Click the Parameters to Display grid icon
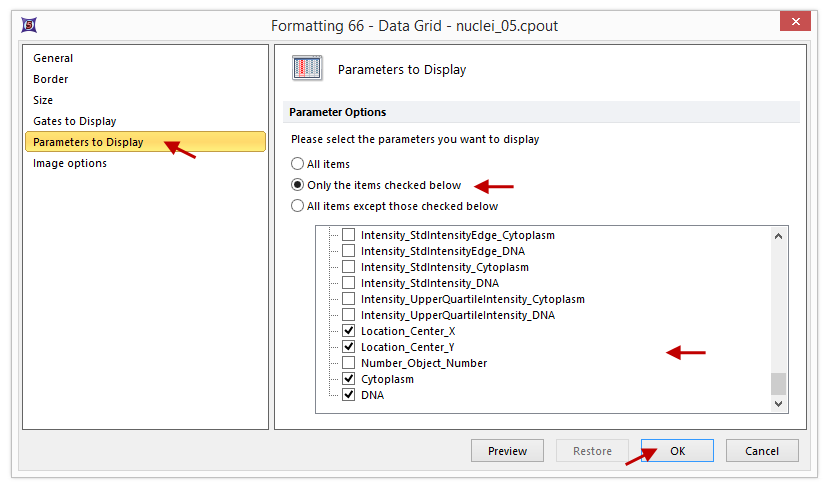 (x=306, y=69)
